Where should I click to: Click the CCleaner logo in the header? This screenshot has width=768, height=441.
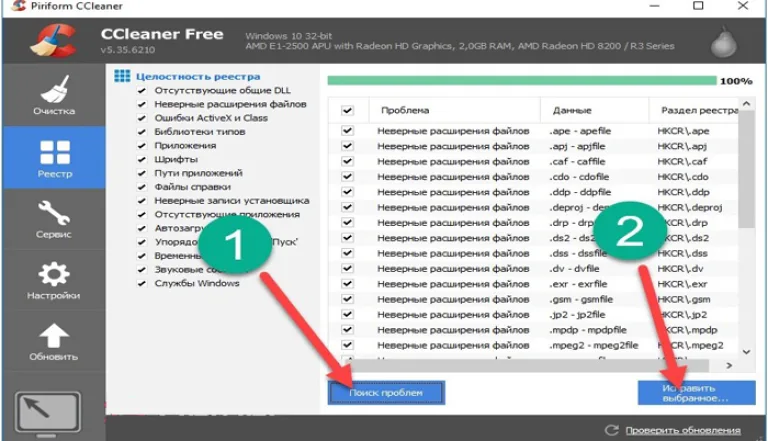click(53, 41)
